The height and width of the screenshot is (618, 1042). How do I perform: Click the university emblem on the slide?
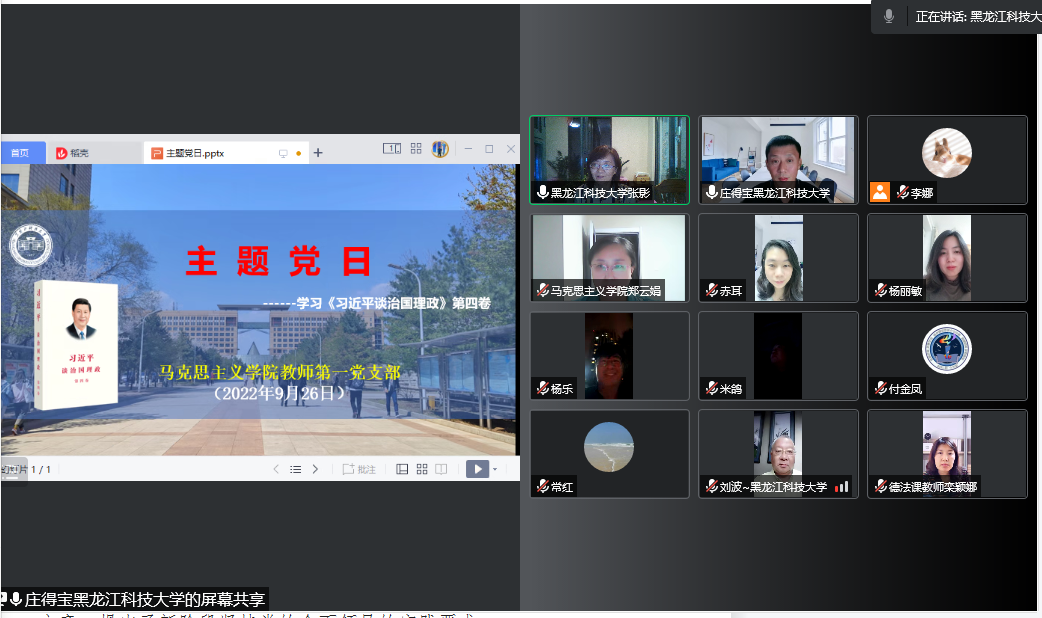(31, 245)
